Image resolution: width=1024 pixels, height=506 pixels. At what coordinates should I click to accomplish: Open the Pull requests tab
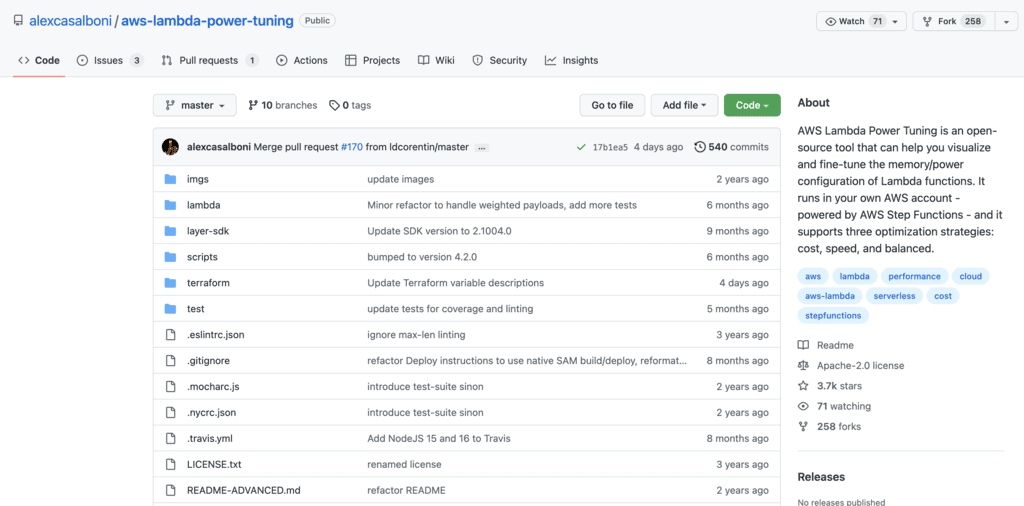[x=210, y=60]
